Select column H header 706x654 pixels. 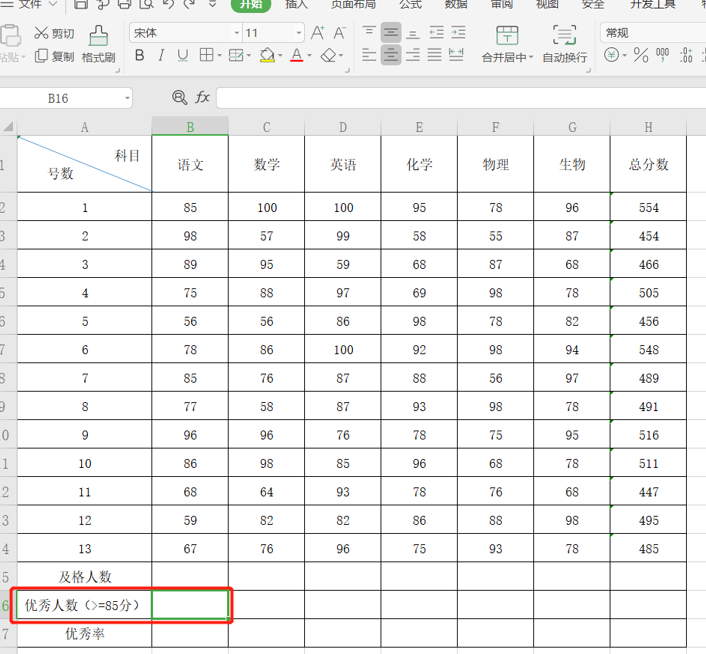click(648, 126)
